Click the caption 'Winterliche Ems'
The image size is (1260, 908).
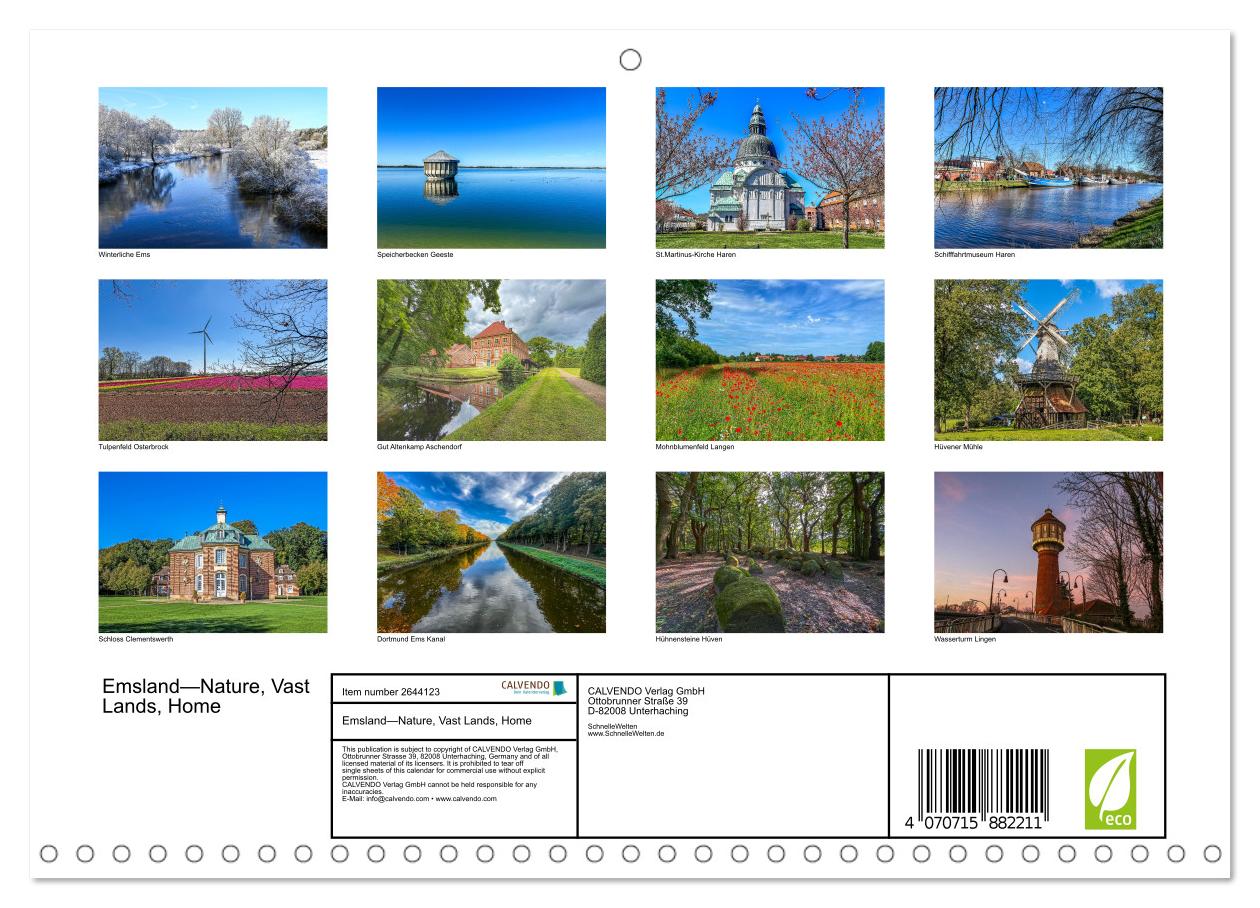tap(124, 255)
